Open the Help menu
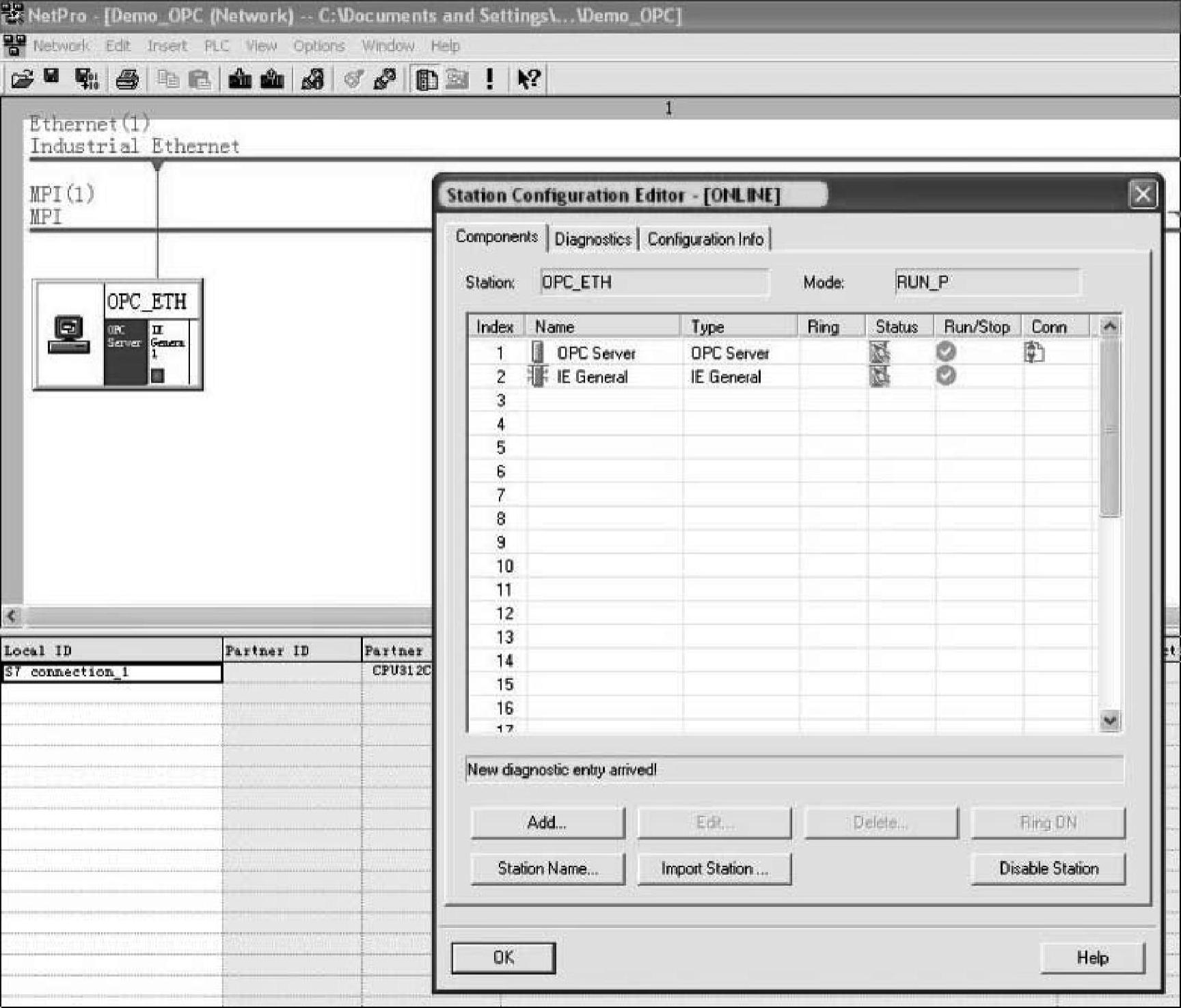Image resolution: width=1181 pixels, height=1008 pixels. [x=445, y=46]
